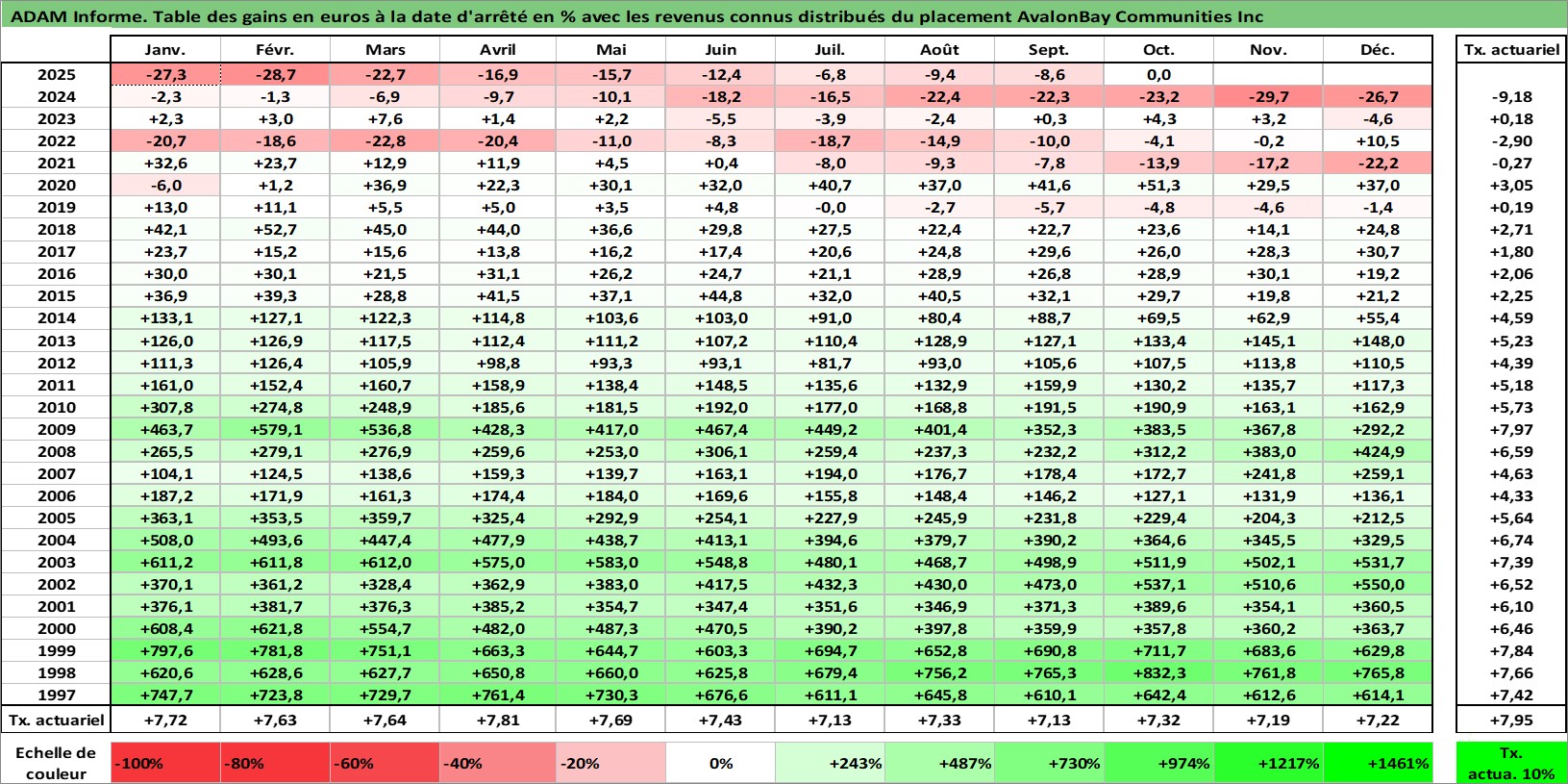
Task: Click the -40% color scale swatch
Action: (x=498, y=763)
